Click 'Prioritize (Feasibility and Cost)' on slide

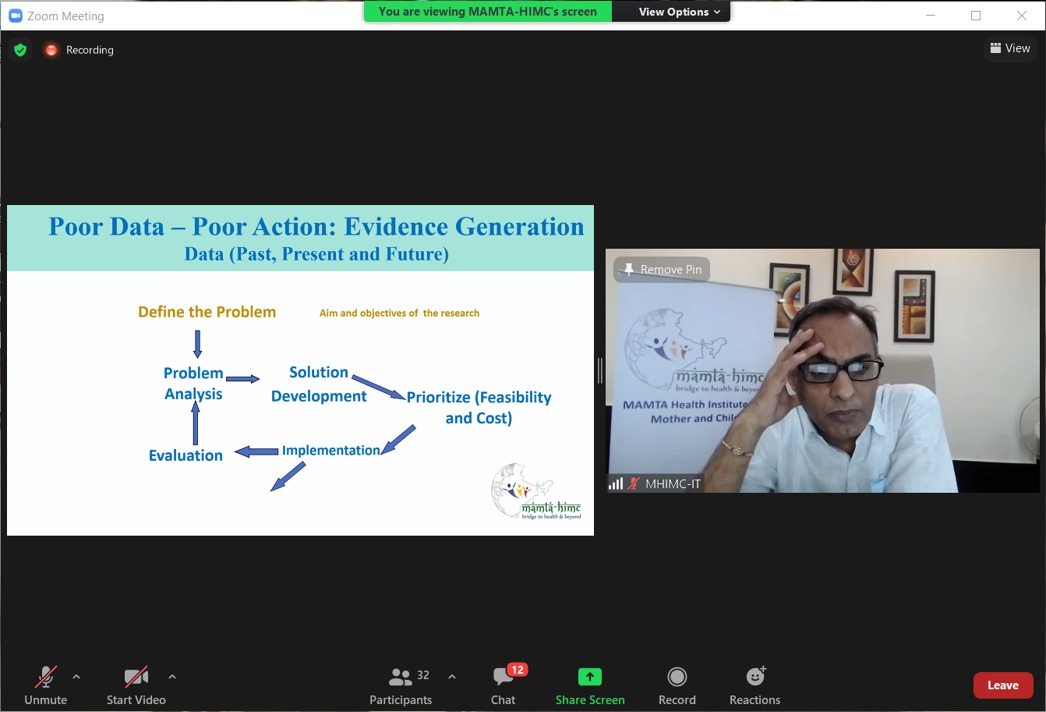(x=479, y=407)
